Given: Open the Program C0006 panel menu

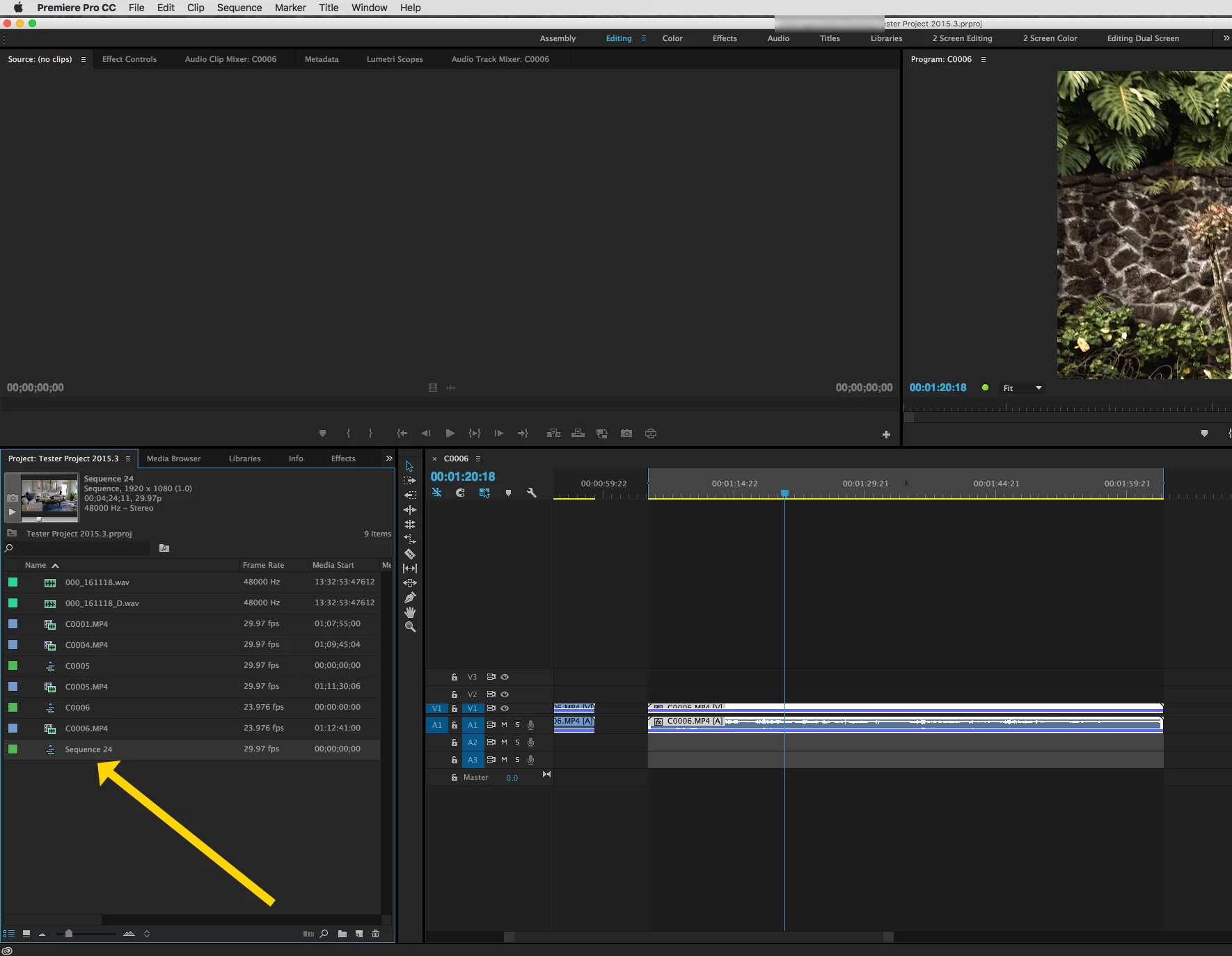Looking at the screenshot, I should point(984,59).
